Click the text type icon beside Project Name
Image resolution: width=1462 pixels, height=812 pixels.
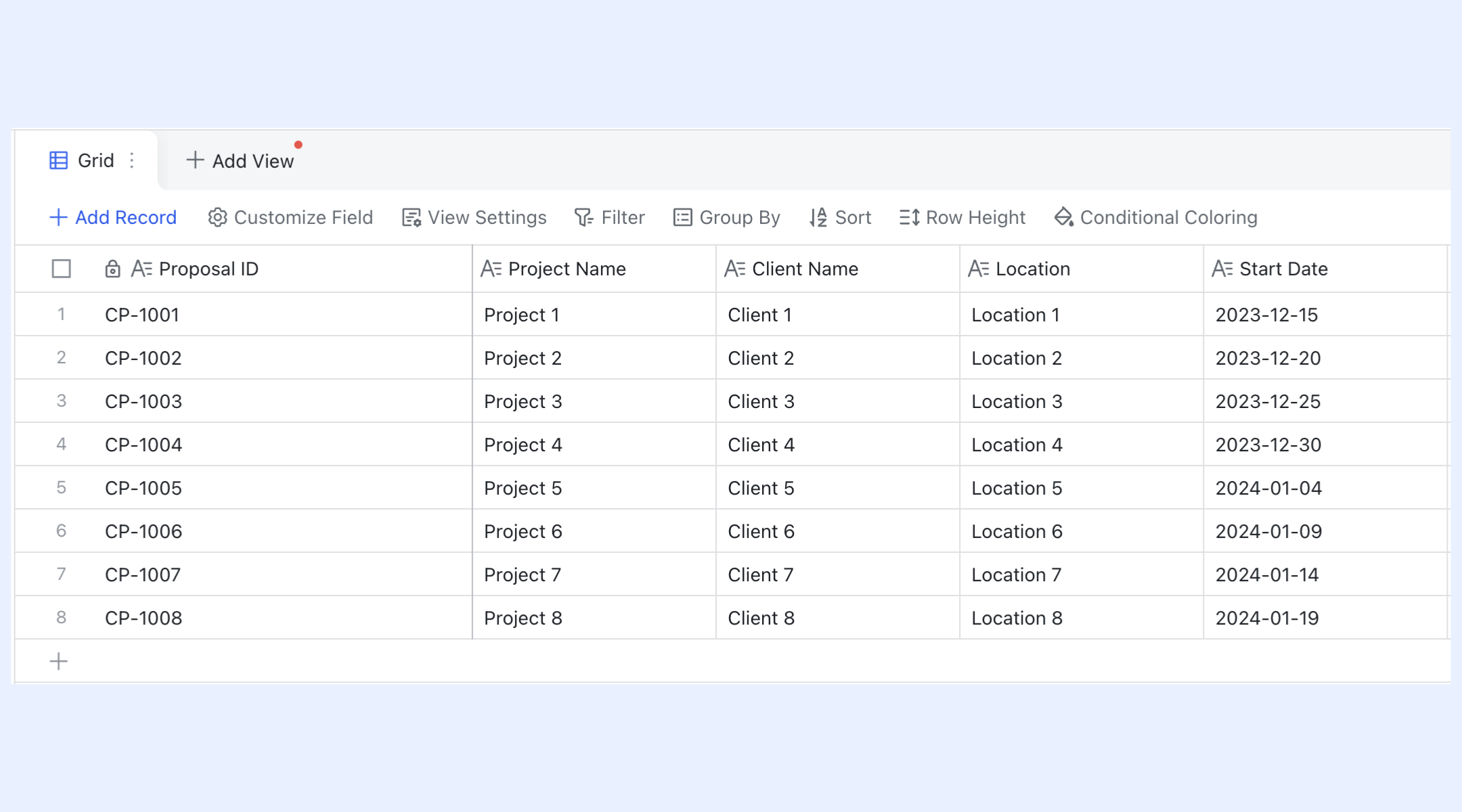coord(491,269)
